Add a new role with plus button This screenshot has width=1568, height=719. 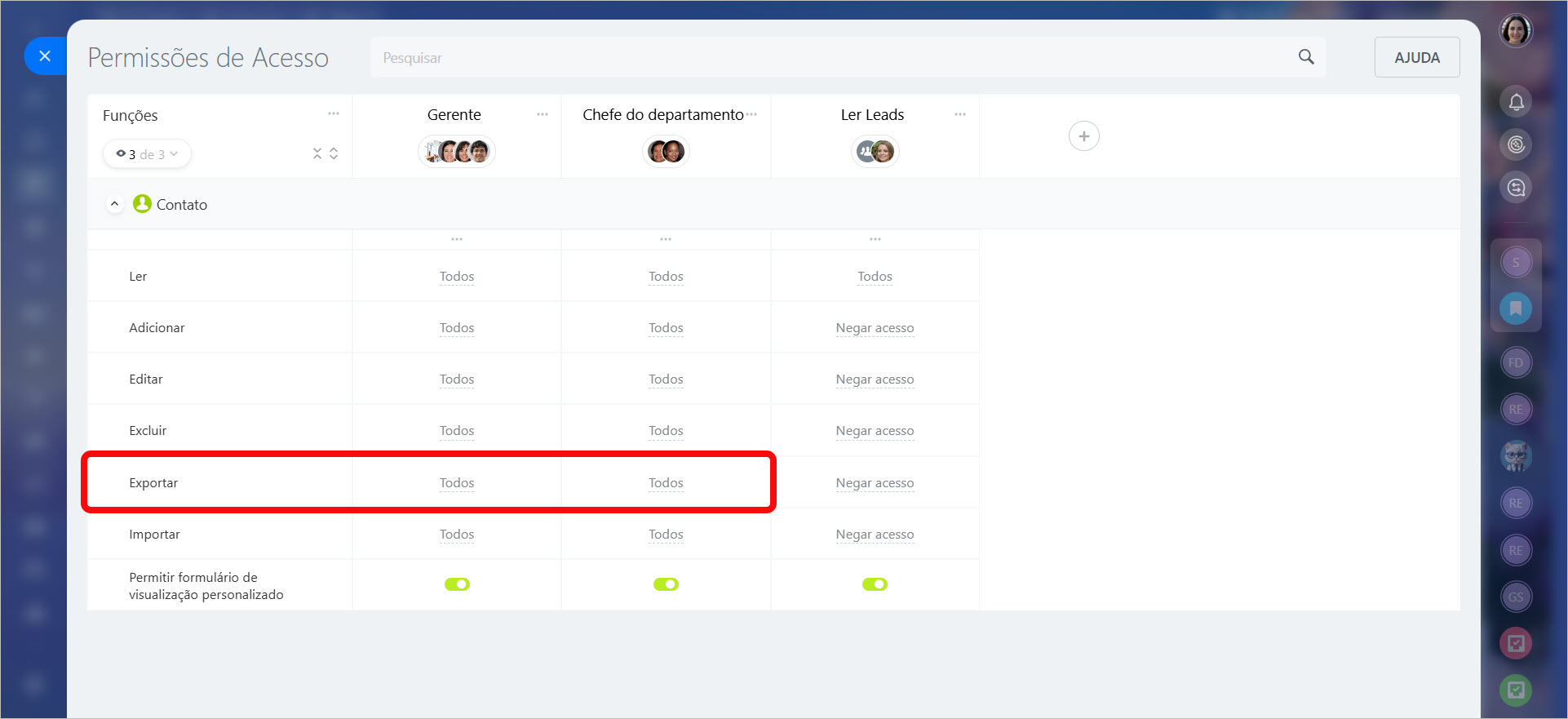pos(1083,136)
